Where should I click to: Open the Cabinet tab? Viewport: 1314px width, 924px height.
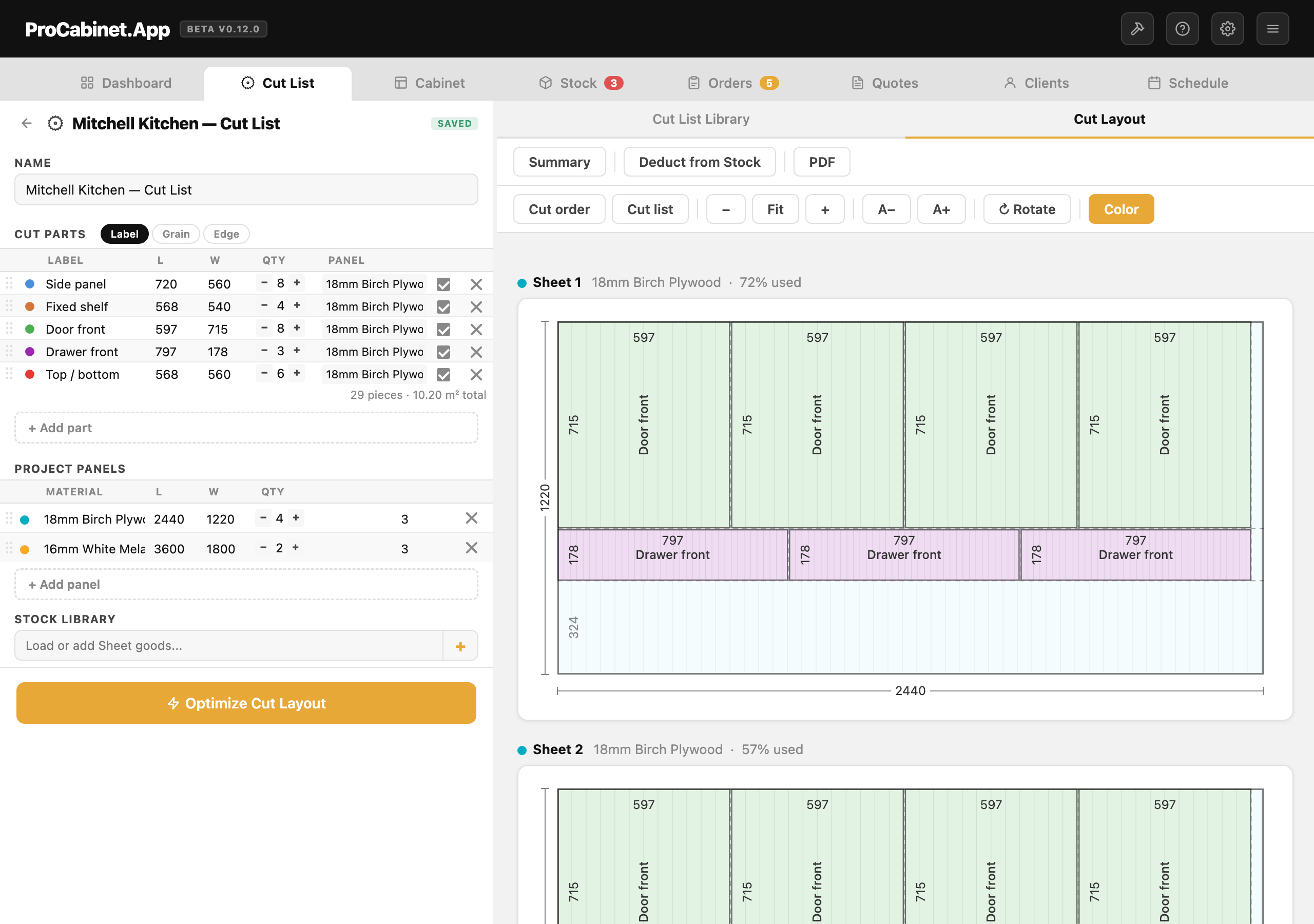[429, 83]
